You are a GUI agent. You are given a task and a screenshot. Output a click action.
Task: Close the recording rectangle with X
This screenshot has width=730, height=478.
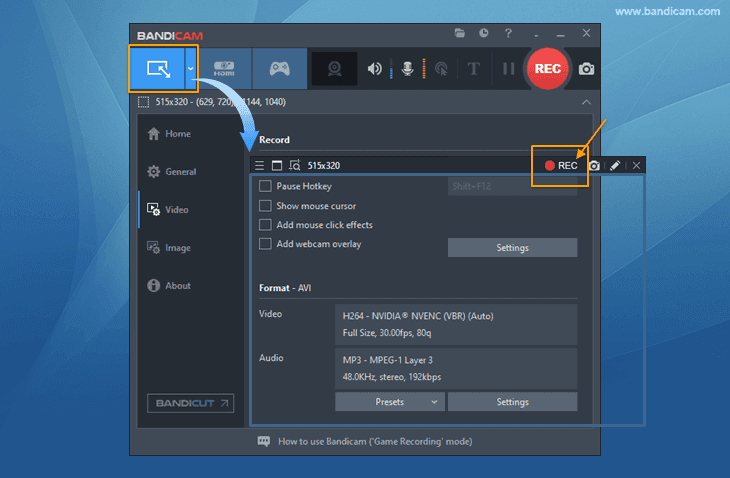coord(636,166)
